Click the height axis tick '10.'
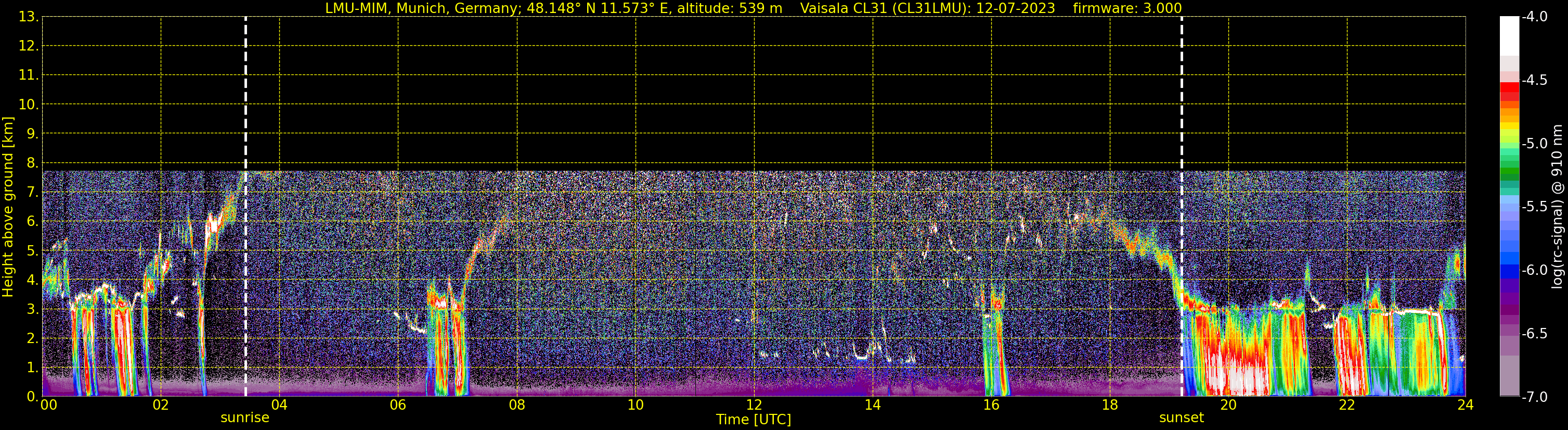 [29, 105]
